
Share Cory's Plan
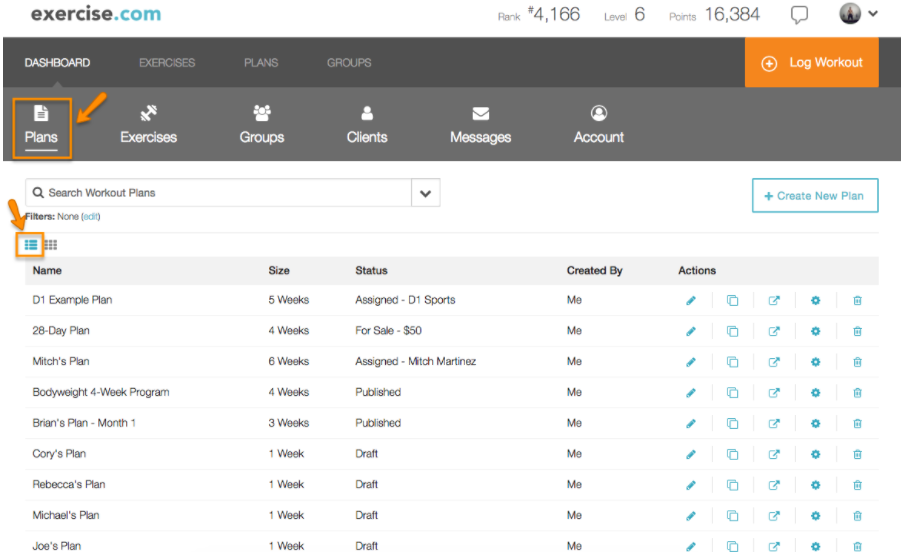[x=774, y=454]
